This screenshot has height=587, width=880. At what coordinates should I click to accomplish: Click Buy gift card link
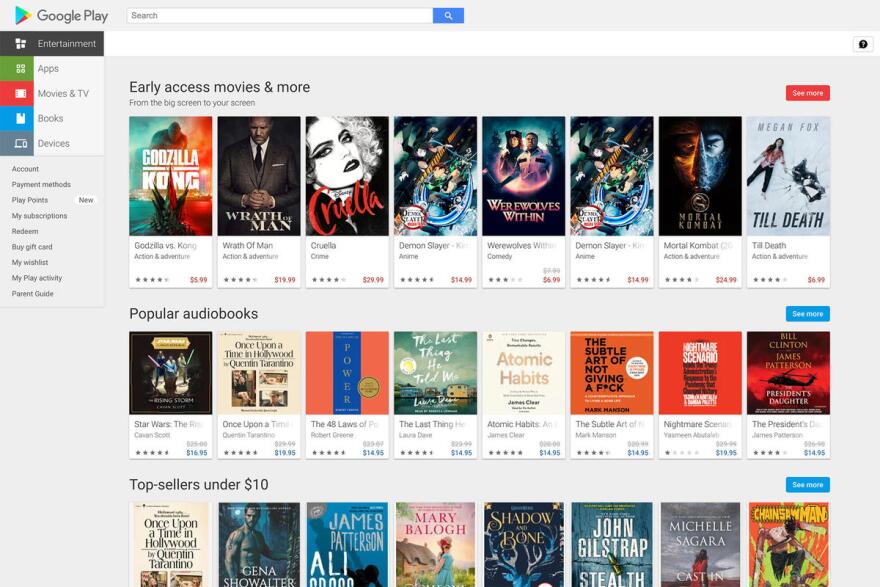coord(32,247)
